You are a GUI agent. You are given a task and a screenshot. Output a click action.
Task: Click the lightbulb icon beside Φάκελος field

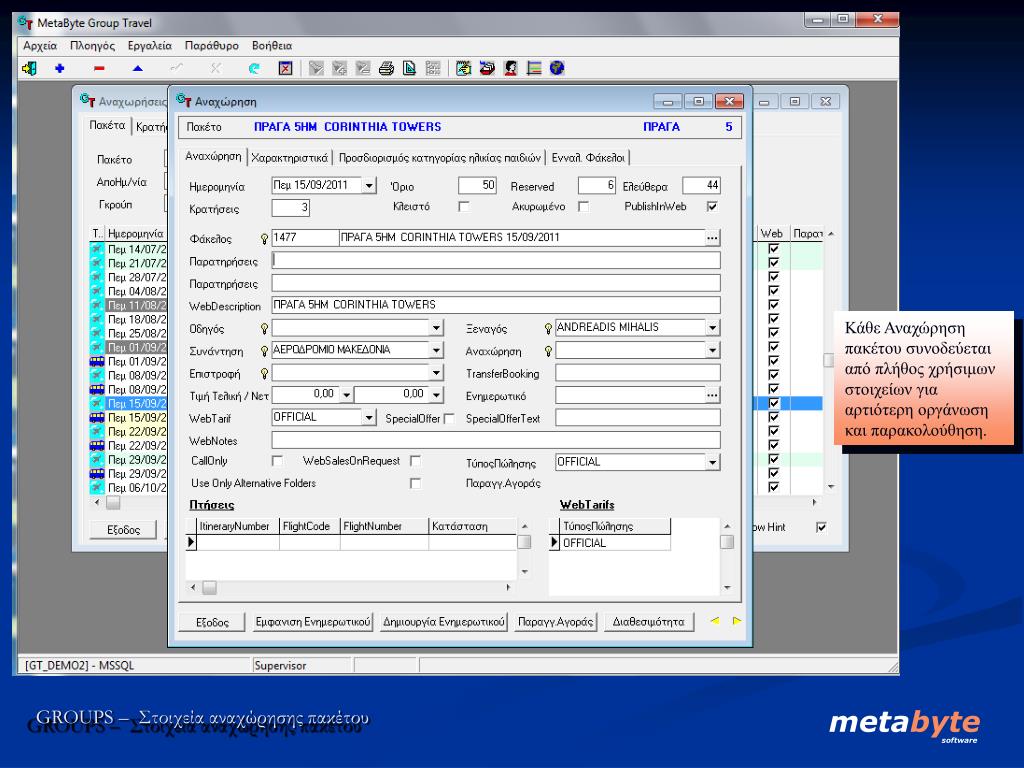pyautogui.click(x=264, y=239)
